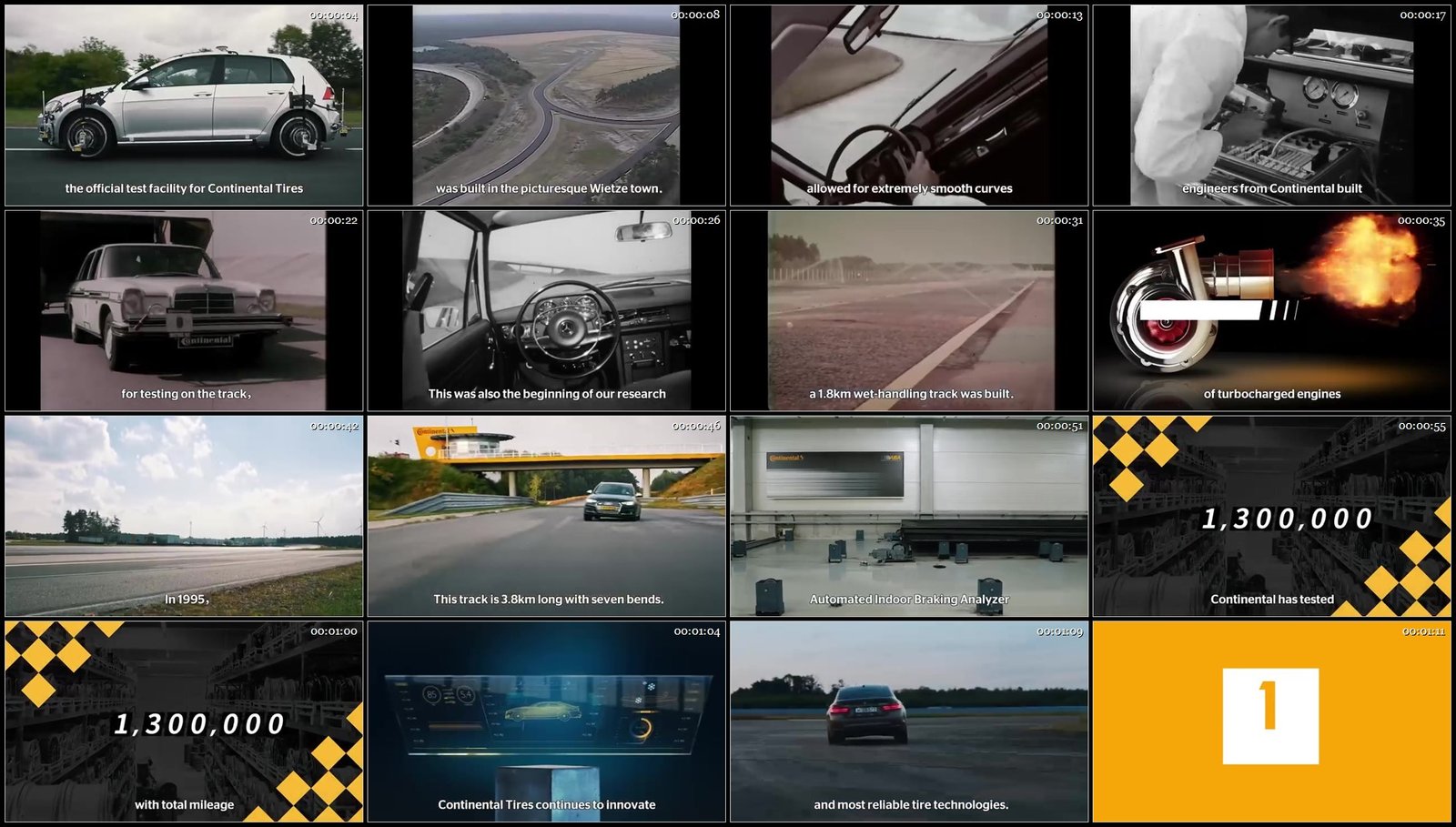The width and height of the screenshot is (1456, 827).
Task: Open the frame captioned 'allowed for extremely smooth curves'
Action: coord(909,106)
